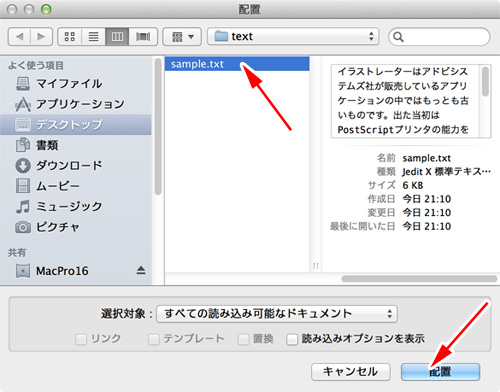Screen dimensions: 500x392
Task: Switch to Cover Flow view
Action: coord(143,36)
